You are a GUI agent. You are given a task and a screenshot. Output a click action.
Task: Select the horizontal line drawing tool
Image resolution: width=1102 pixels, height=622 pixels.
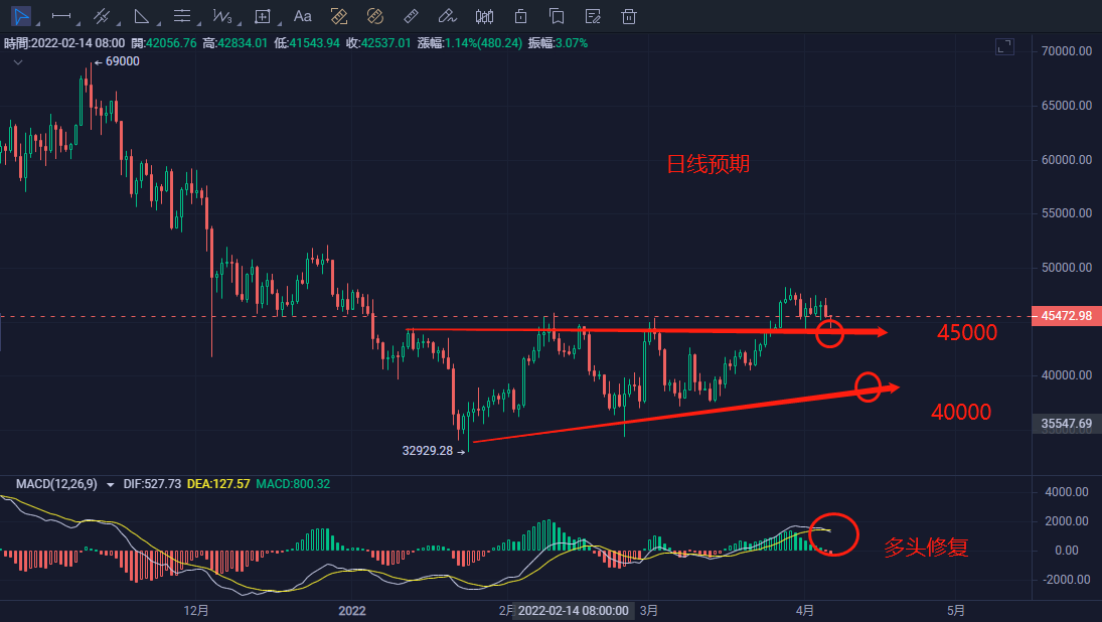60,16
